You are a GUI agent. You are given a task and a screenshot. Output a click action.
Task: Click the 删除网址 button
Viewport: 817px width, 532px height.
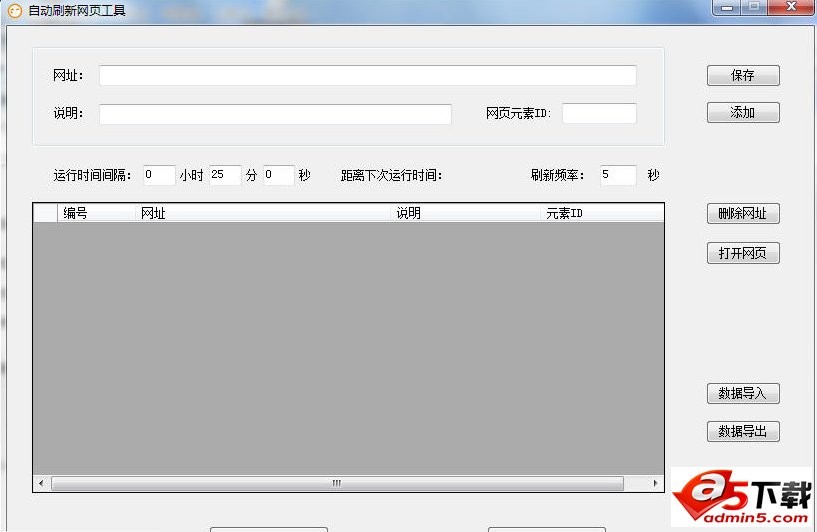click(x=743, y=214)
